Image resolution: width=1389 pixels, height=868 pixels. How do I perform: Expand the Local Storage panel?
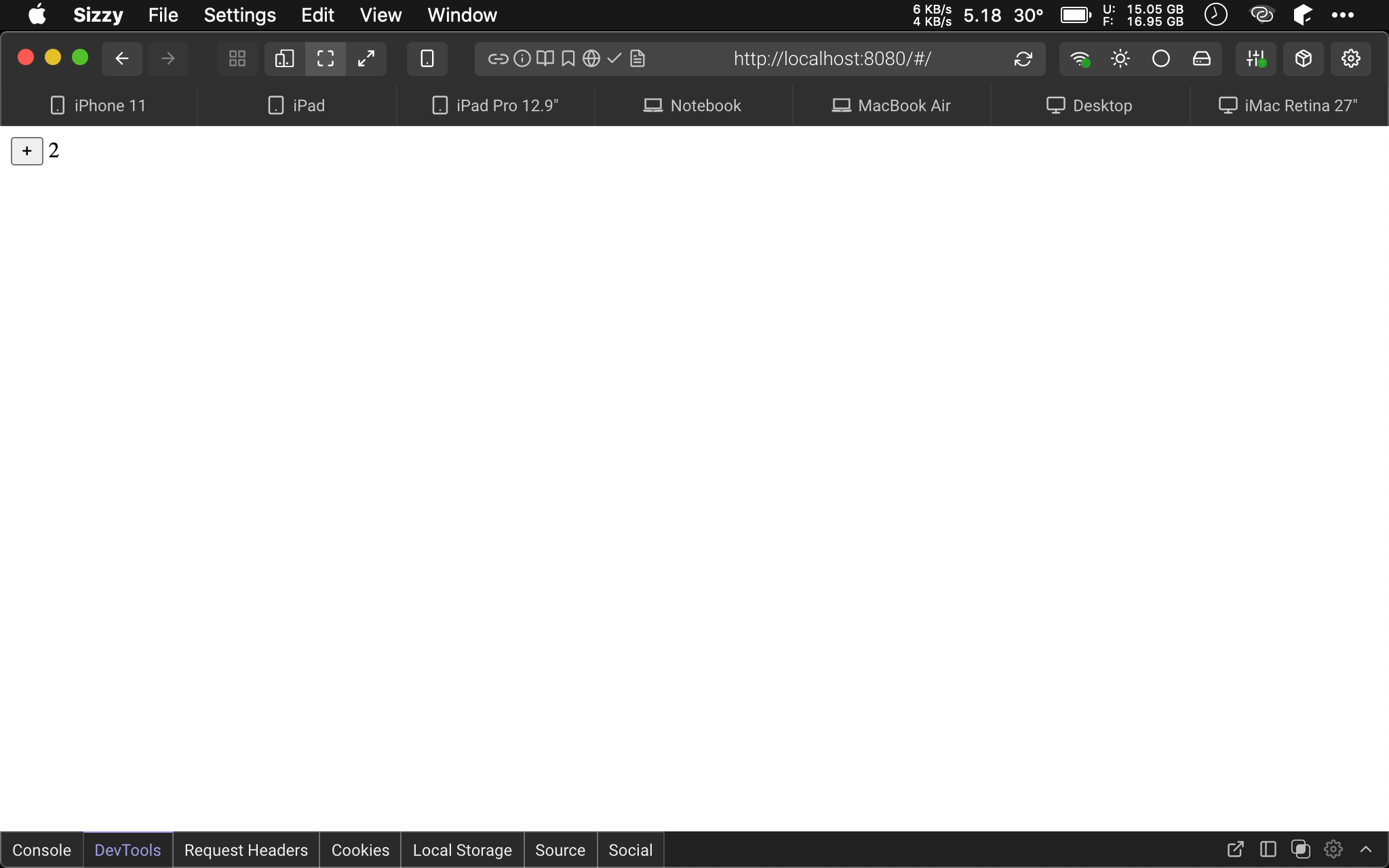point(462,849)
